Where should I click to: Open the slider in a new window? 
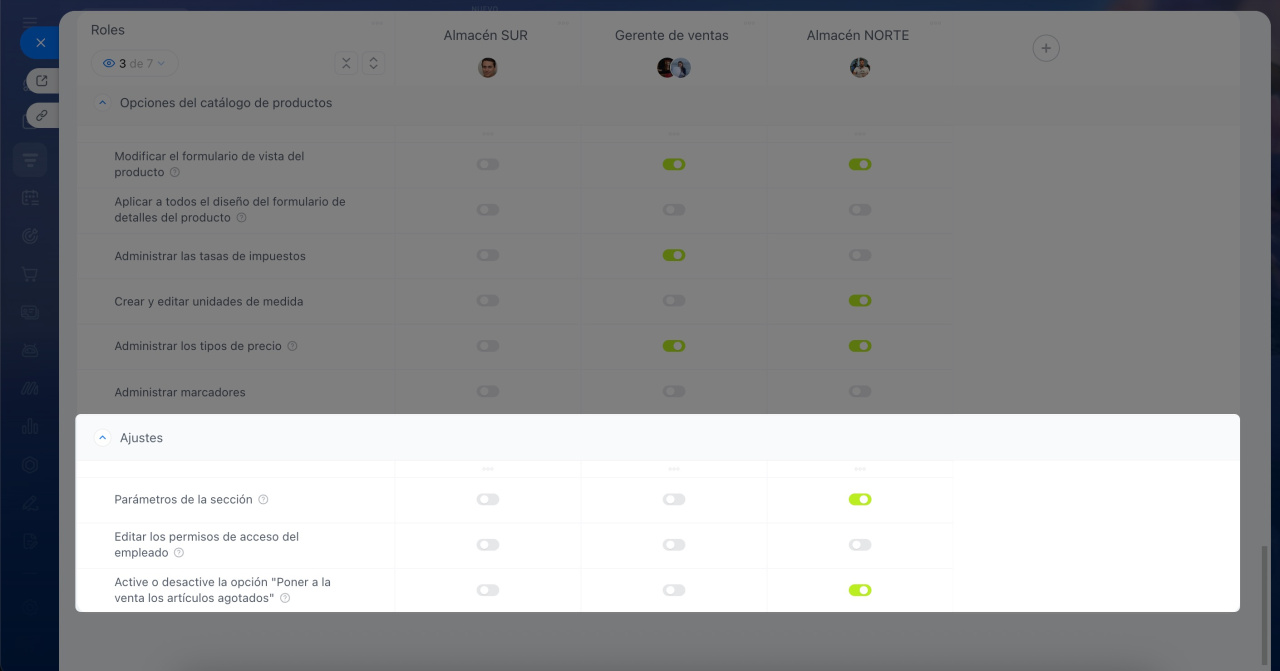pos(41,81)
